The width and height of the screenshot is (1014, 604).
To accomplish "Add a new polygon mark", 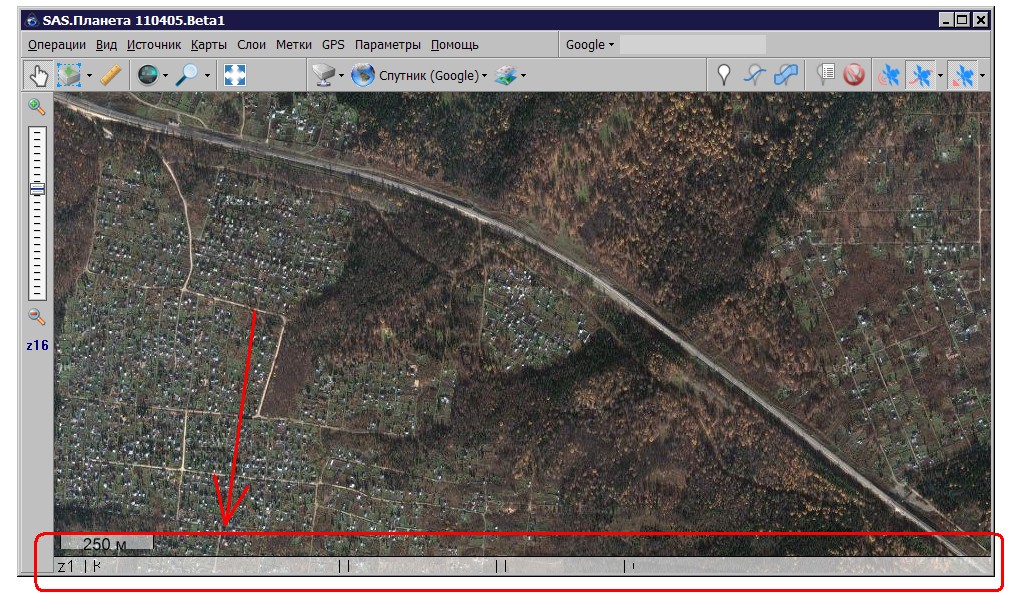I will tap(788, 75).
